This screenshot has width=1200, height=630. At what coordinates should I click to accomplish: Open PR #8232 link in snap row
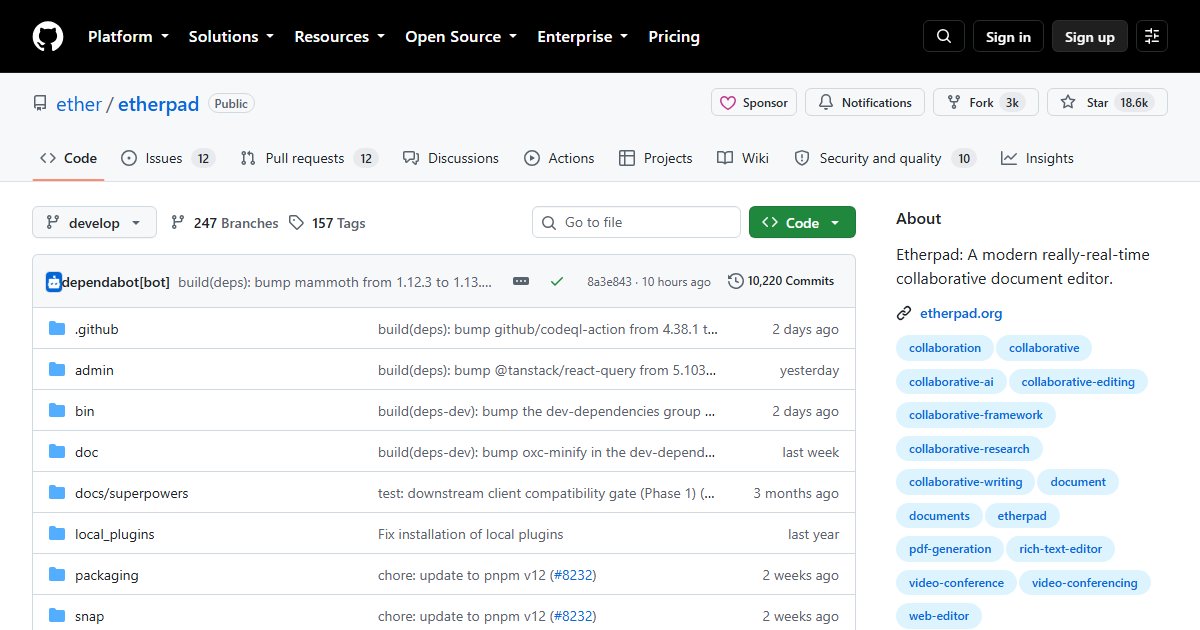point(573,616)
